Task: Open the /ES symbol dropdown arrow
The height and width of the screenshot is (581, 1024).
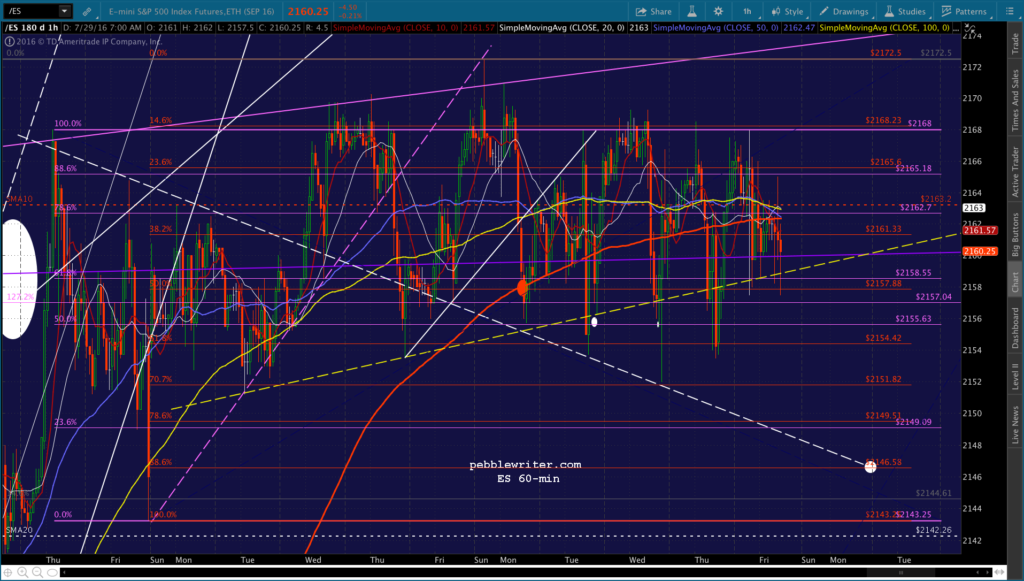Action: pos(64,11)
